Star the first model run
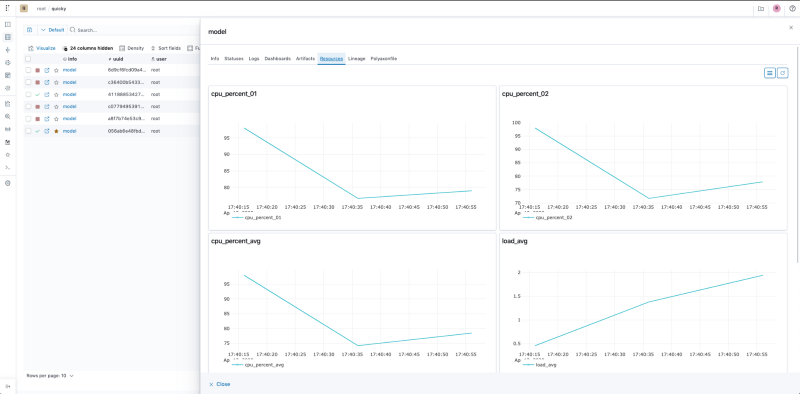 point(56,70)
